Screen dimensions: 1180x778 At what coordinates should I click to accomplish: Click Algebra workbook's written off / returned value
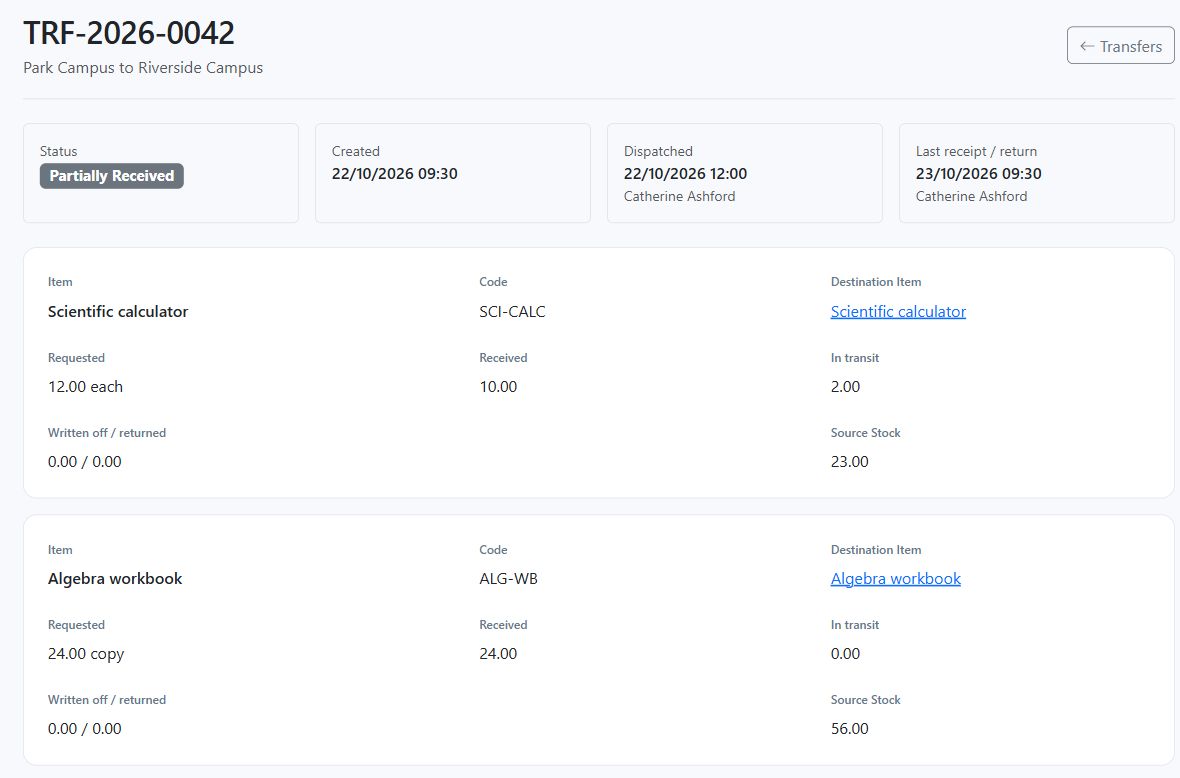coord(84,729)
